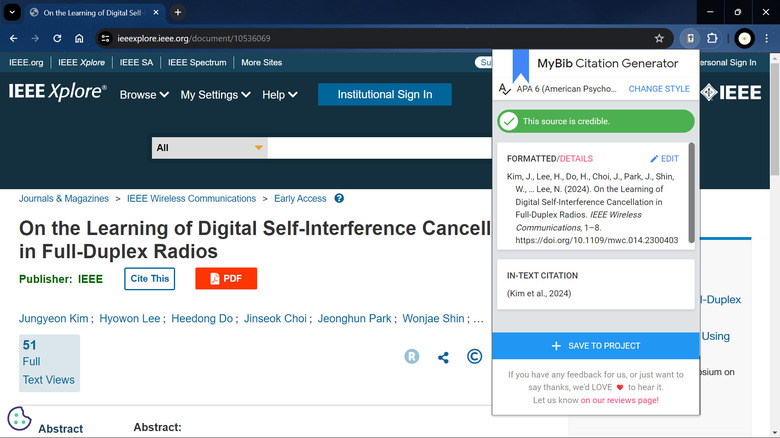Open the browser extensions puzzle icon

[x=713, y=38]
